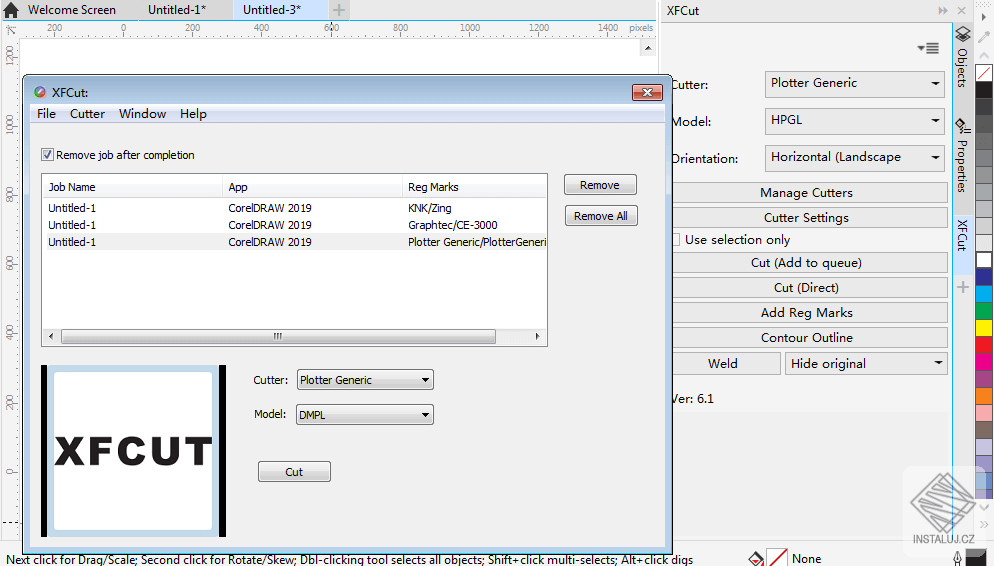Go to Welcome Screen home icon
This screenshot has width=994, height=566.
tap(11, 10)
